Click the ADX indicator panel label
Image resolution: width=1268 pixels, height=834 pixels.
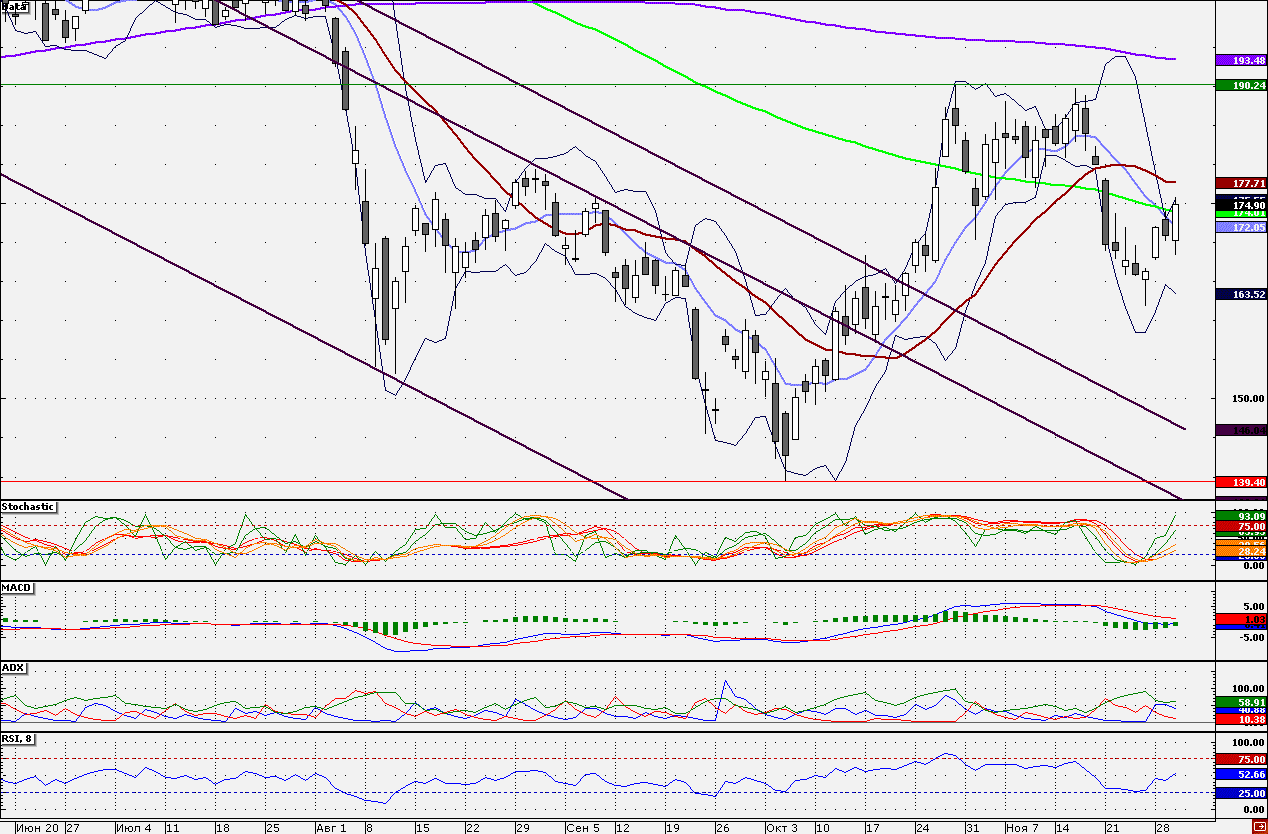coord(13,667)
